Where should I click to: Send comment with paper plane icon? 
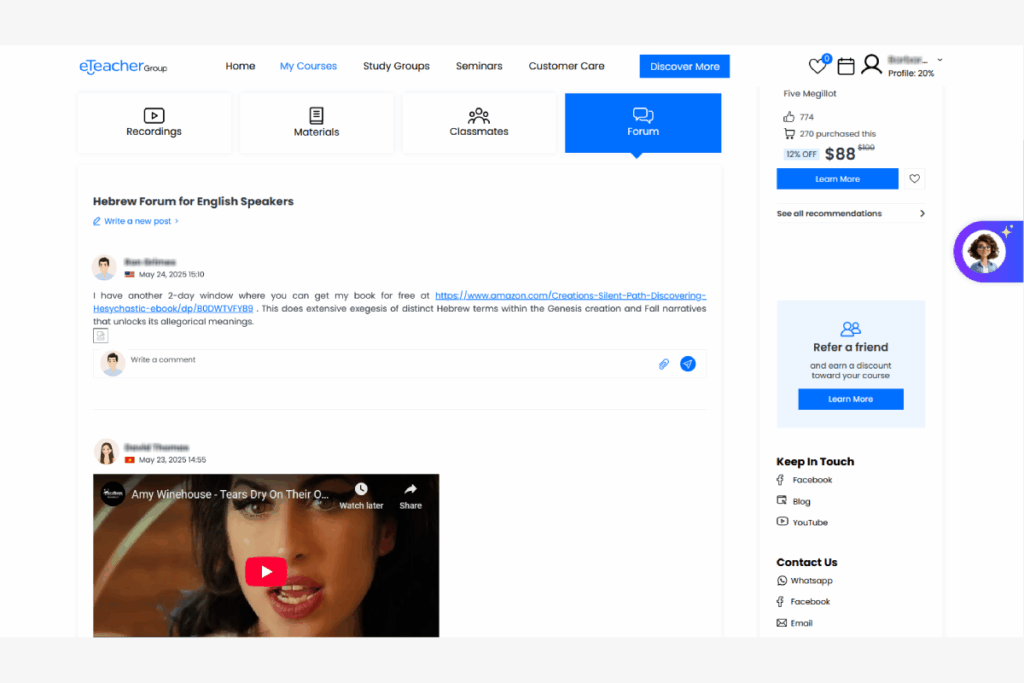(x=688, y=364)
